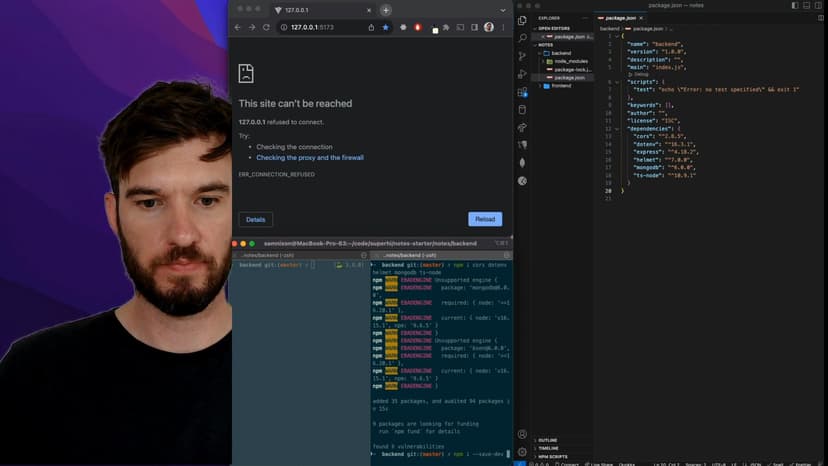Expand the OUTLINE section
This screenshot has height=466, width=828.
(x=550, y=440)
